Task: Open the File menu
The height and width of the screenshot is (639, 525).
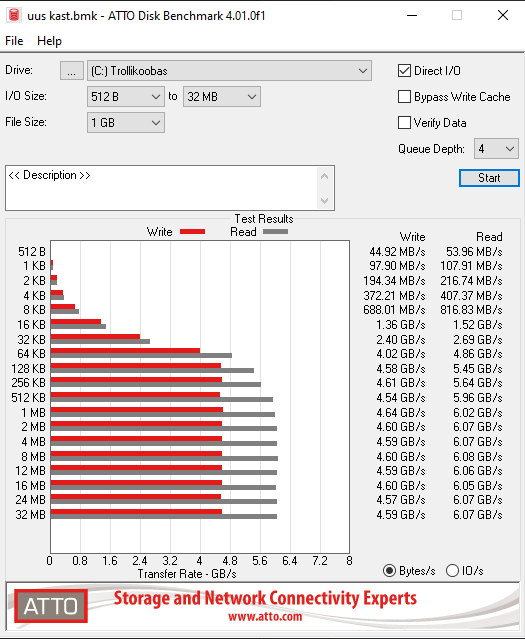Action: (x=14, y=41)
